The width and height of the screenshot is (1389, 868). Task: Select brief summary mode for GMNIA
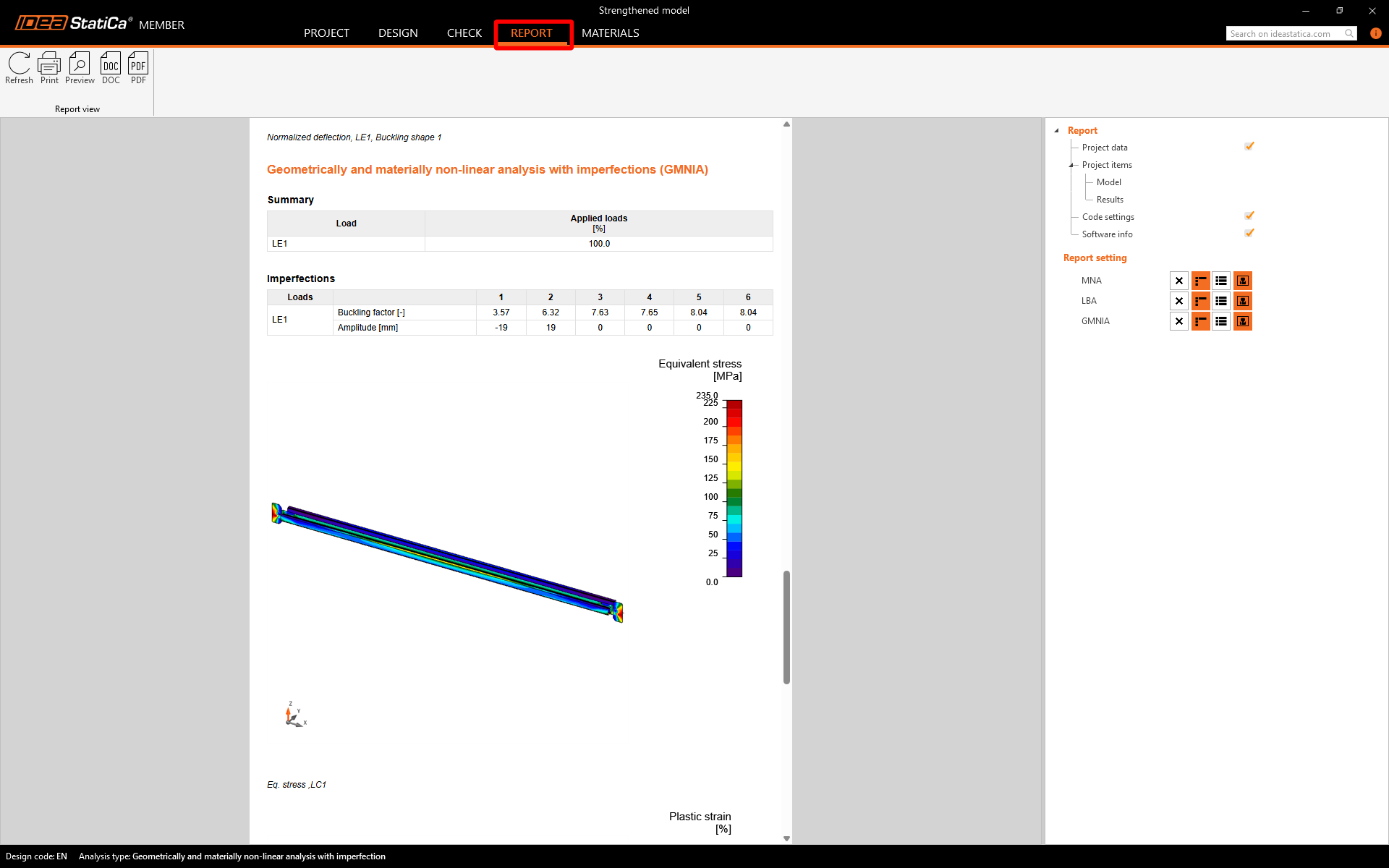[x=1201, y=321]
